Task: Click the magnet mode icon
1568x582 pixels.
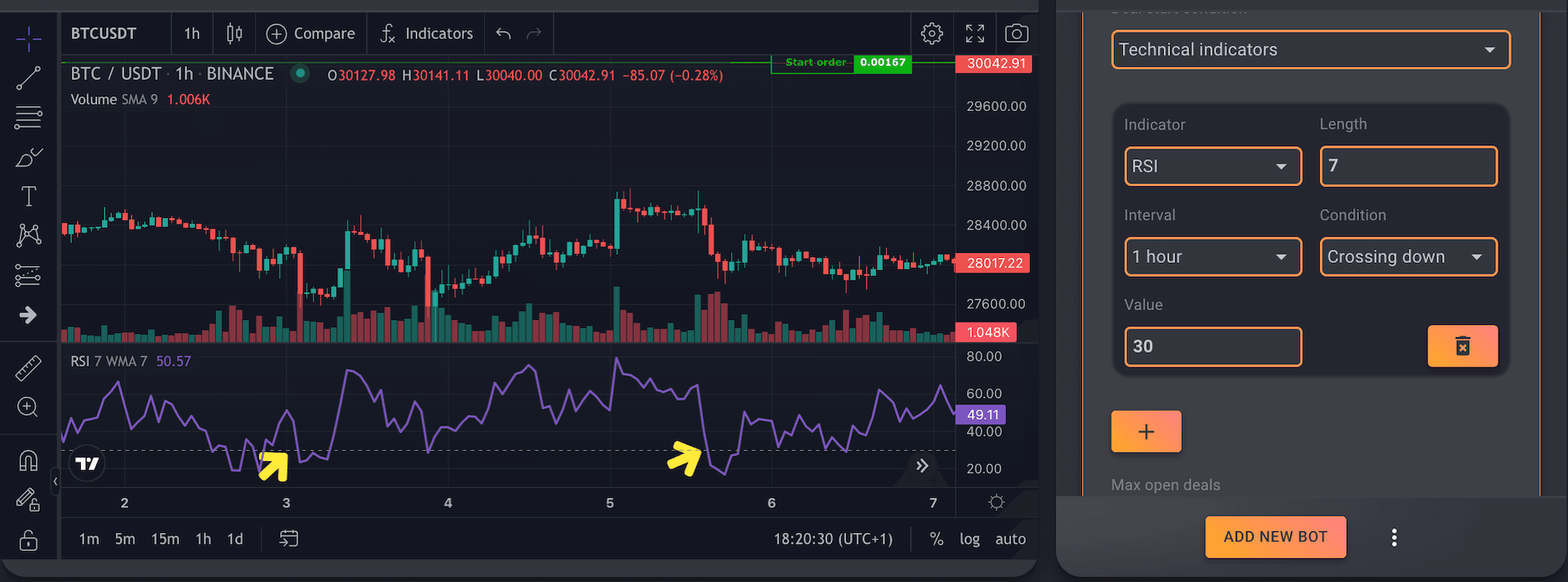Action: pos(29,461)
